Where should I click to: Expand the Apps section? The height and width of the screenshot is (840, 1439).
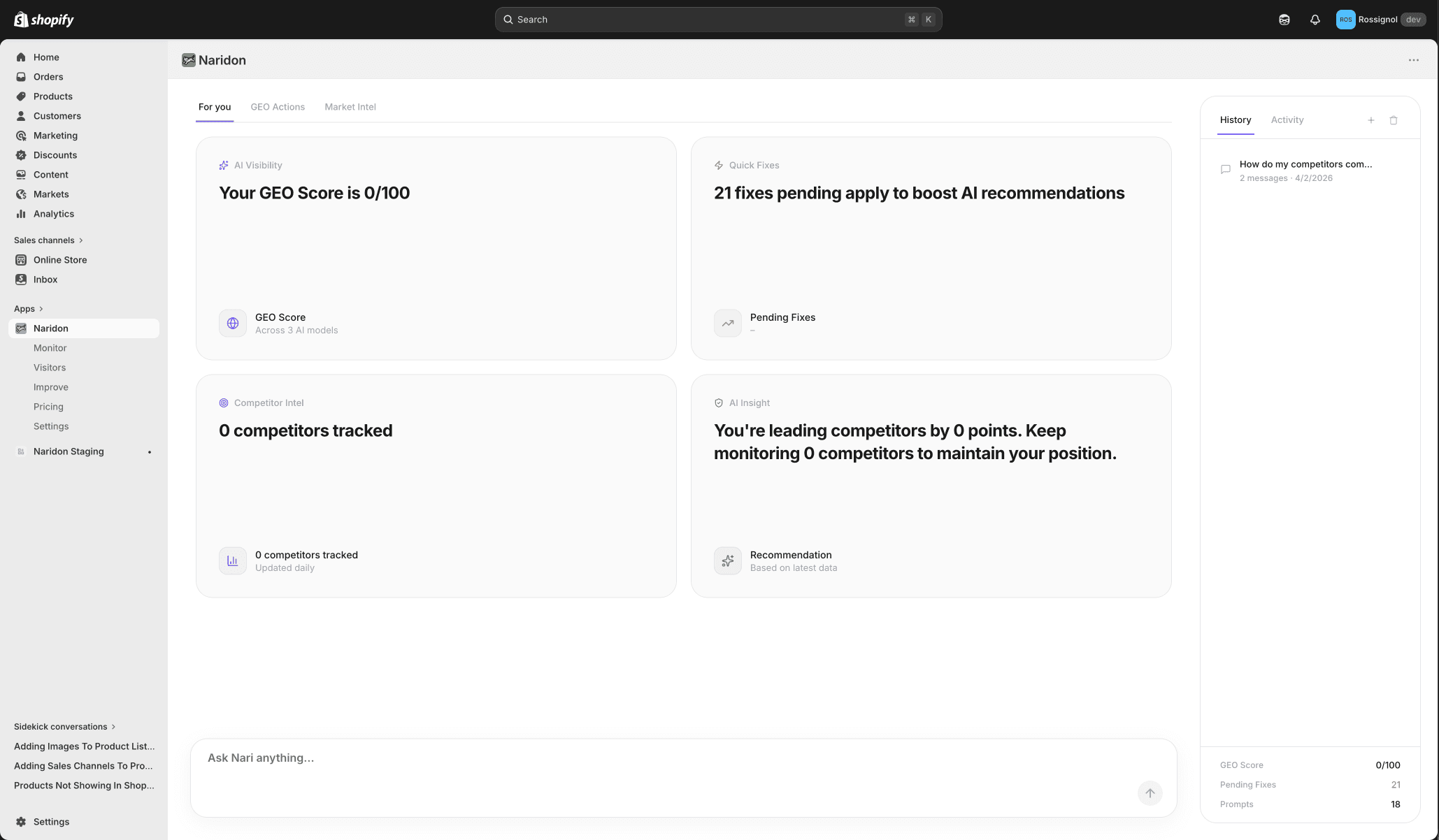(27, 308)
